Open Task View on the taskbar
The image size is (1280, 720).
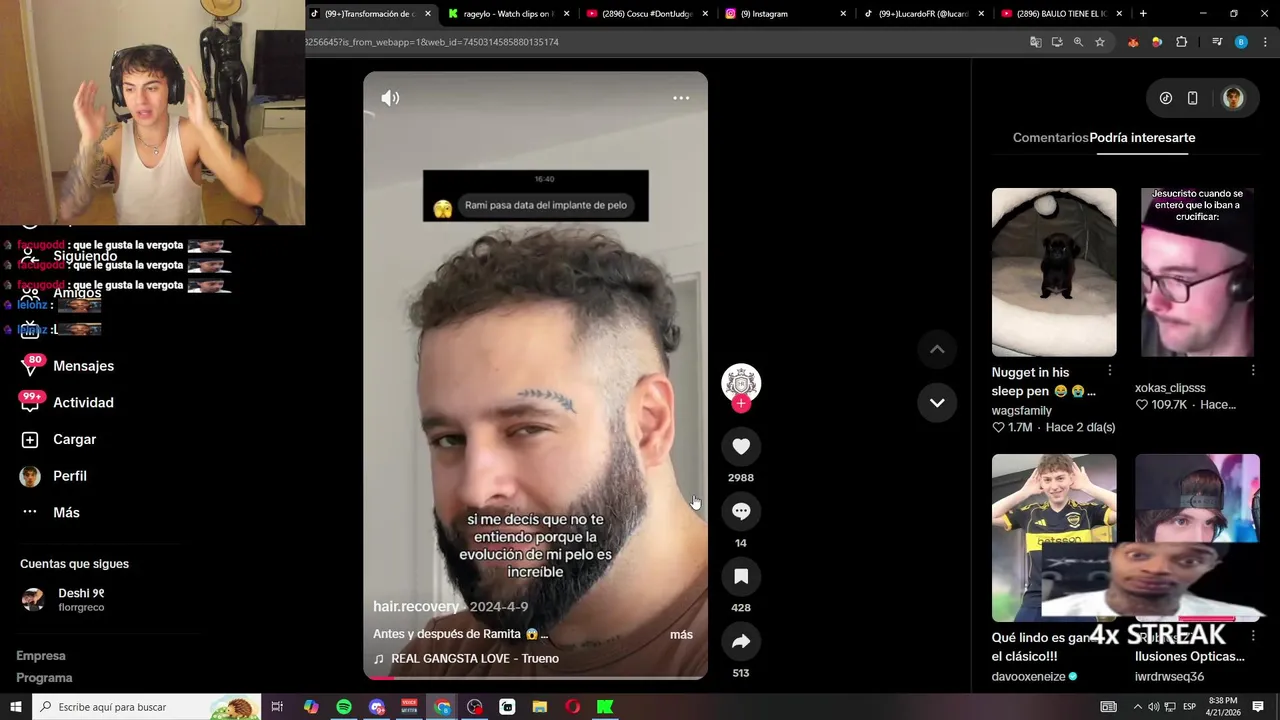pos(277,707)
